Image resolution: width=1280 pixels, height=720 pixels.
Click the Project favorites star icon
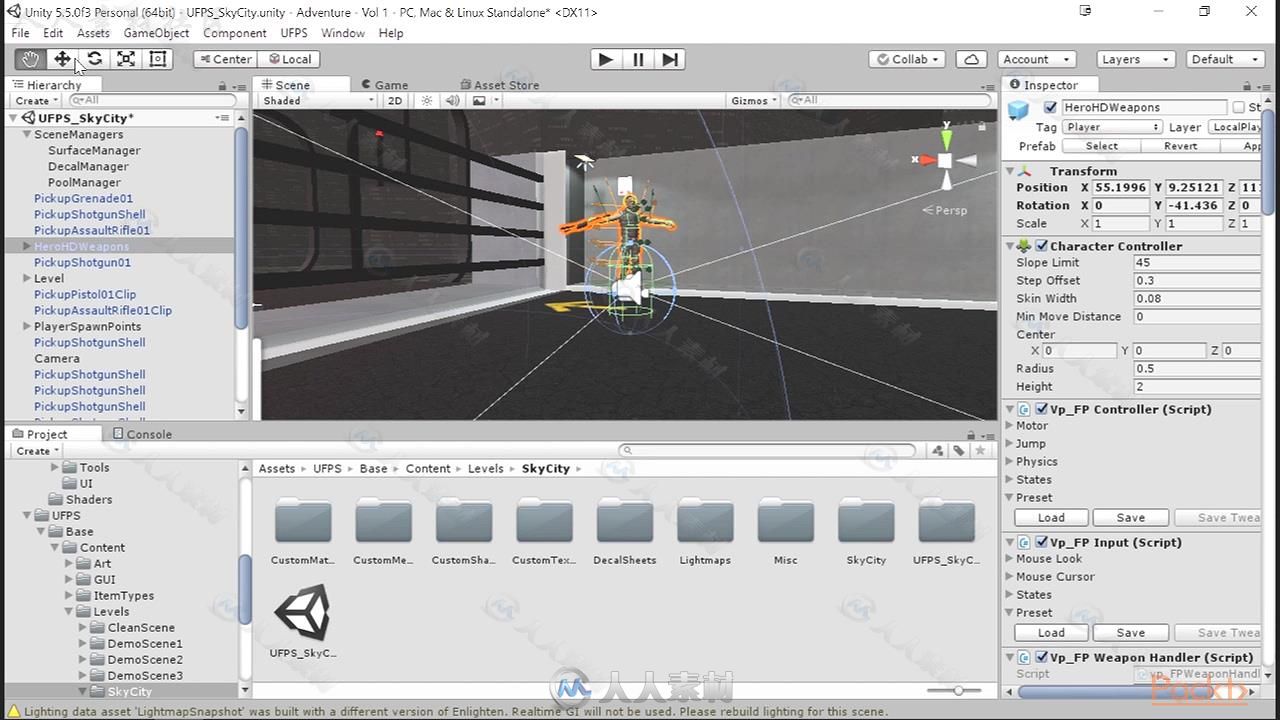point(981,450)
